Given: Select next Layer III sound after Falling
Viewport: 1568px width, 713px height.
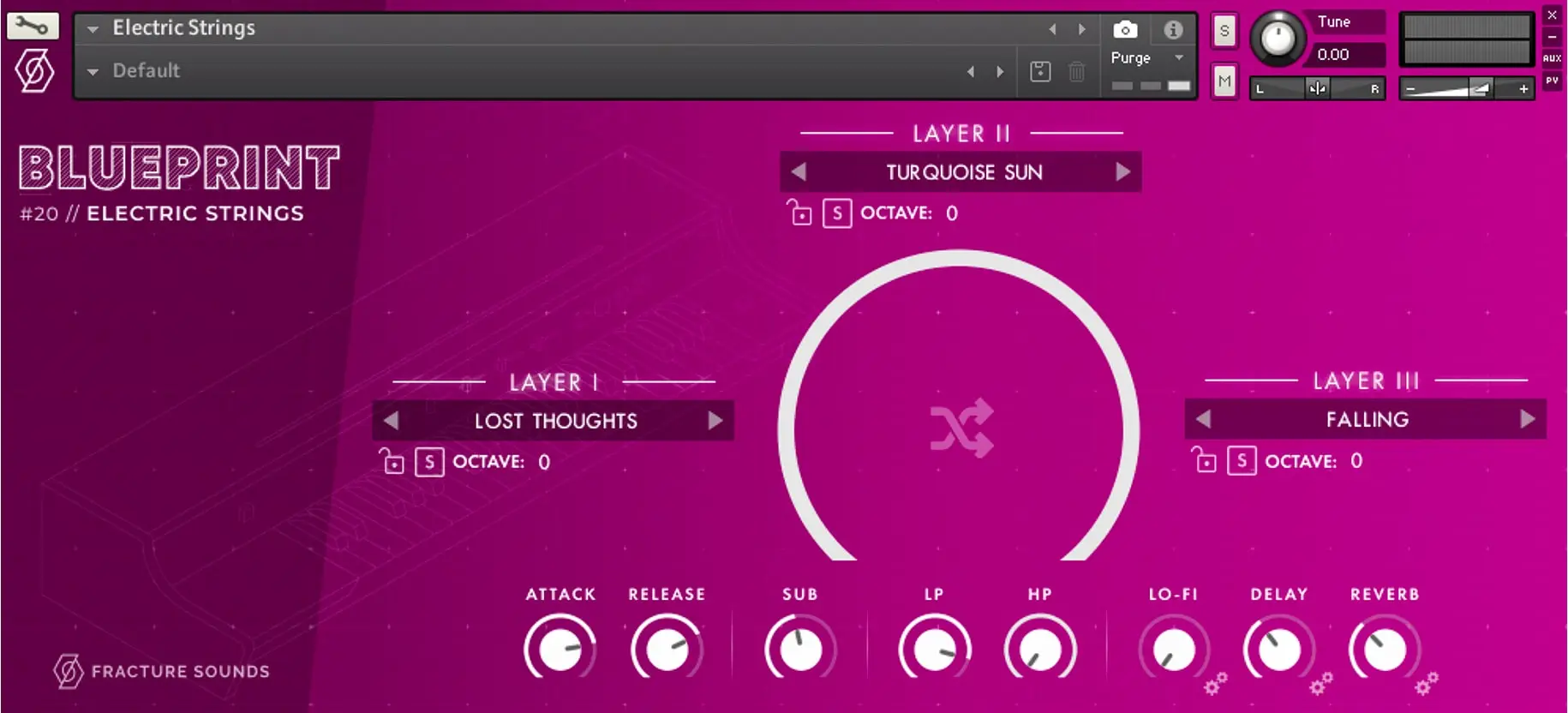Looking at the screenshot, I should coord(1527,419).
